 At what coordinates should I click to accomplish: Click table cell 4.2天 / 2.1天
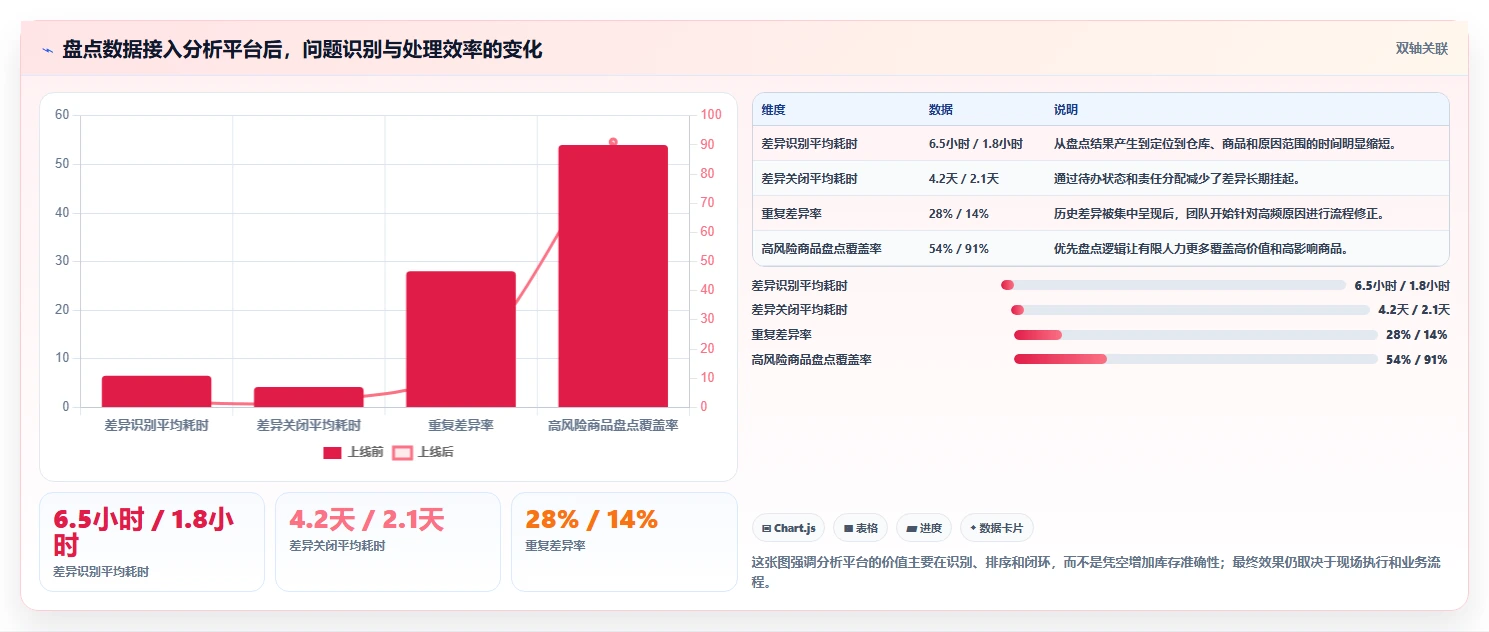[x=964, y=179]
